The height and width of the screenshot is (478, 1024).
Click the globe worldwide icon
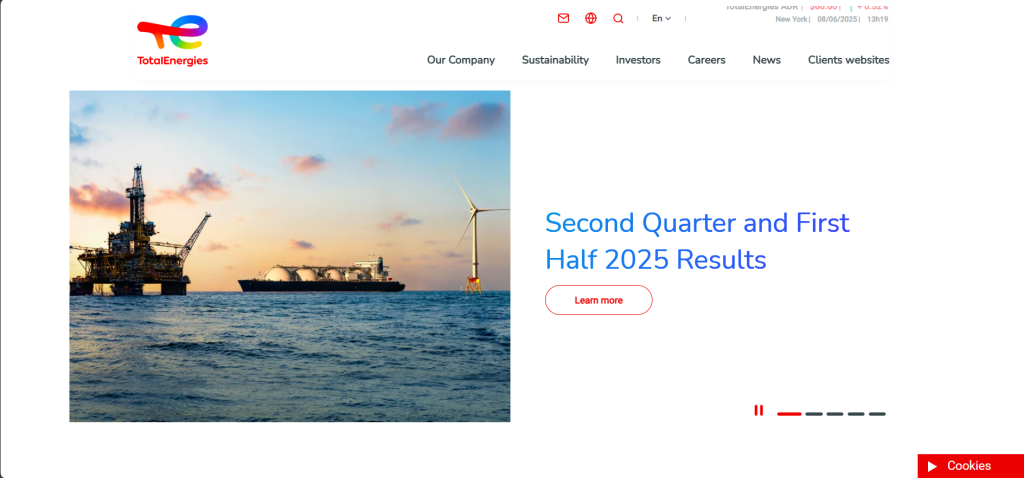[591, 18]
